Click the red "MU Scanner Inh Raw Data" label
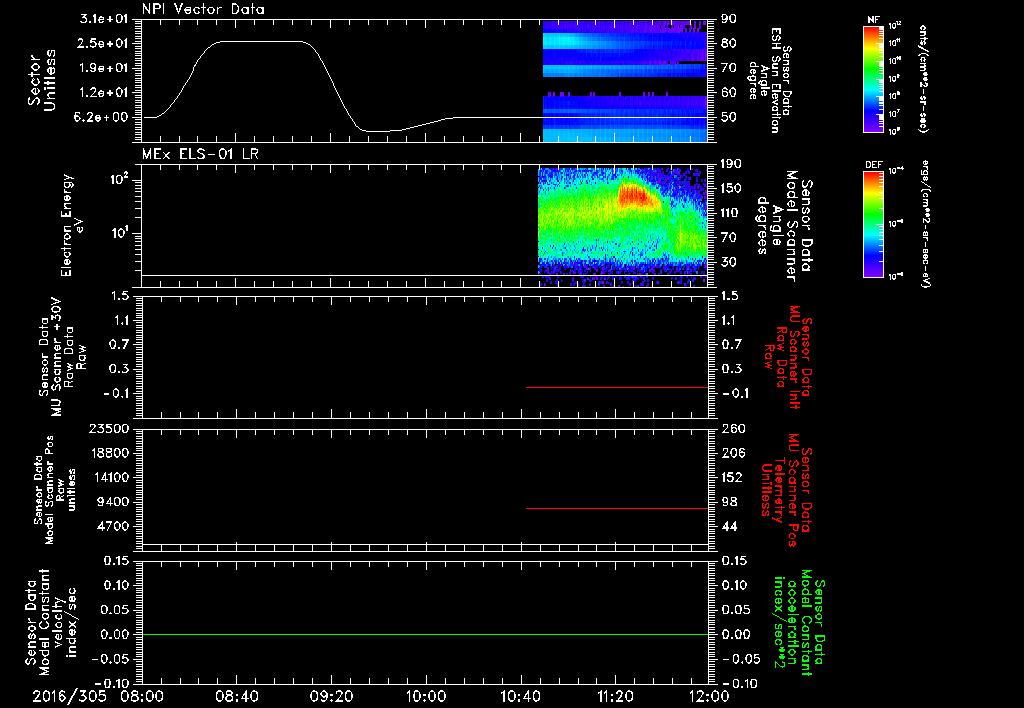 pyautogui.click(x=789, y=357)
